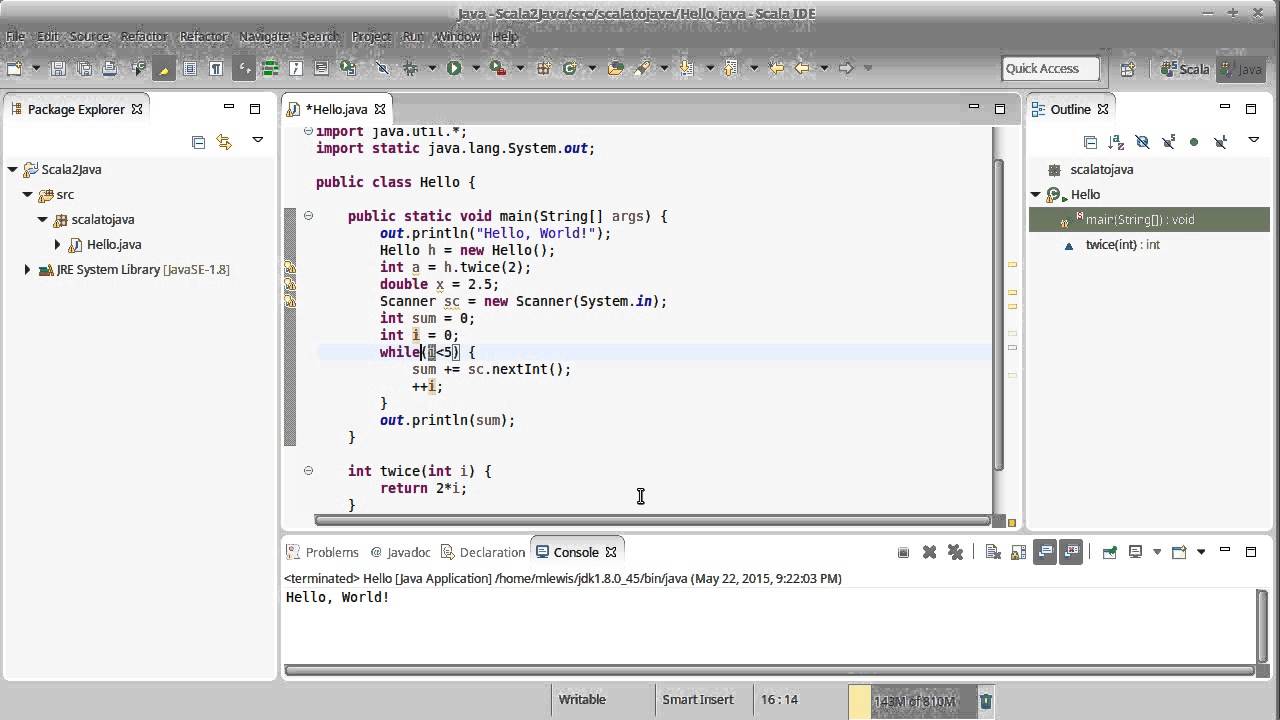Collapse the Scala2Java project node

(x=12, y=169)
